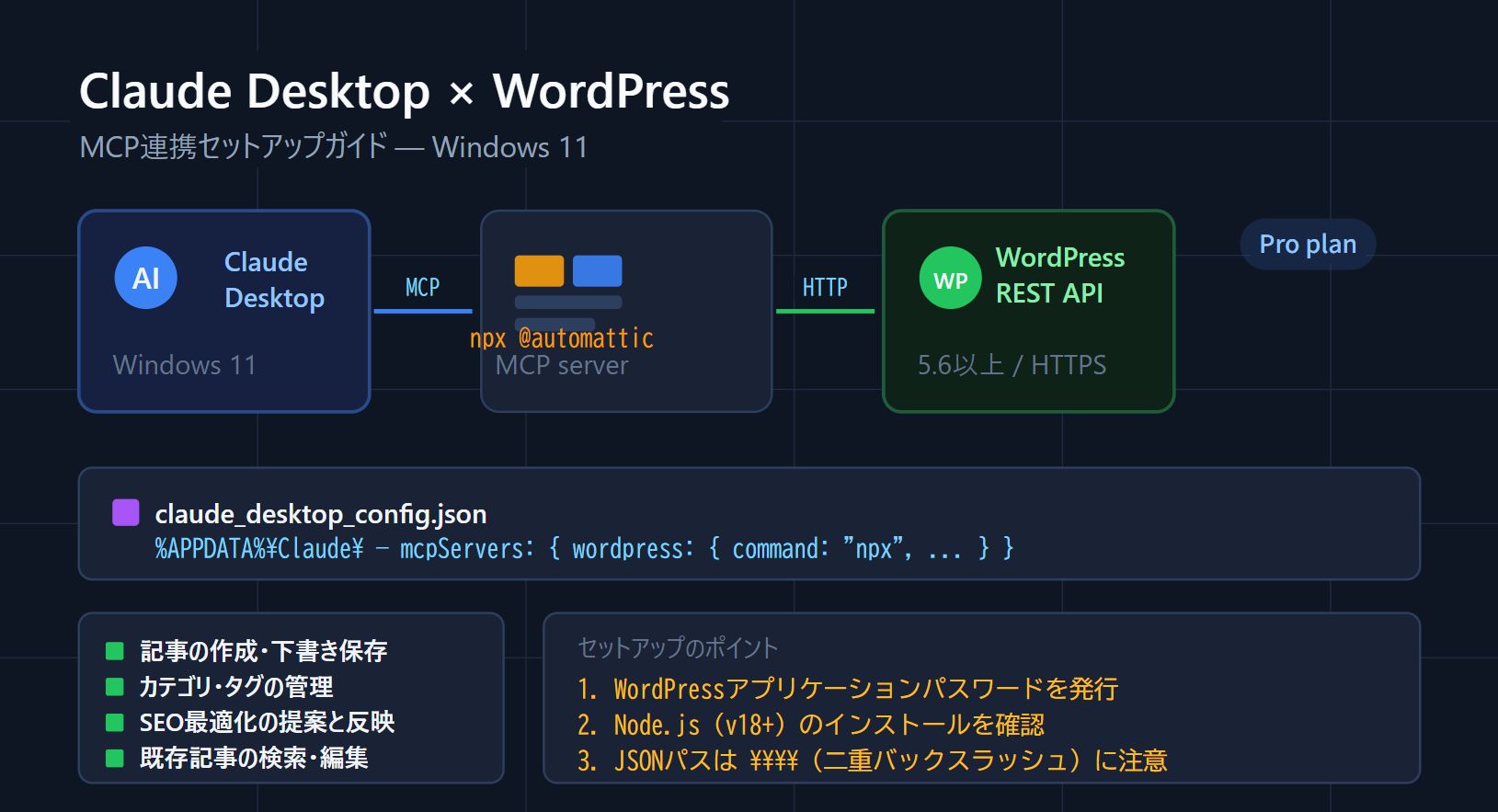Click the MCP connector label

422,288
